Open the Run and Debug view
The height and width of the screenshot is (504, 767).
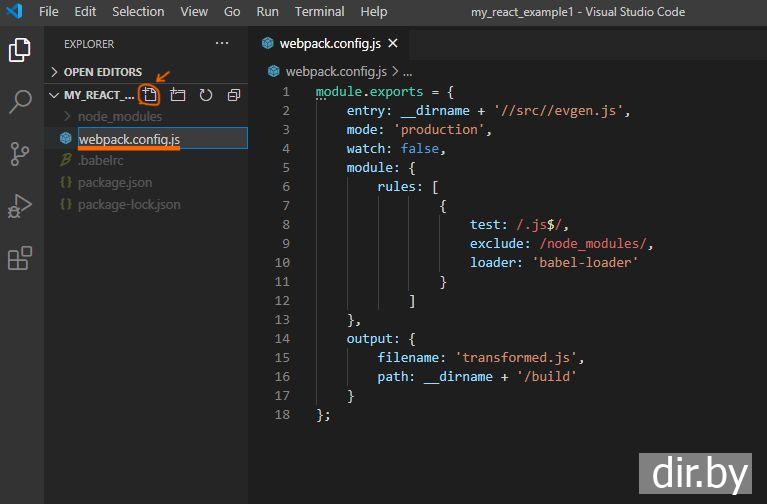pyautogui.click(x=20, y=205)
